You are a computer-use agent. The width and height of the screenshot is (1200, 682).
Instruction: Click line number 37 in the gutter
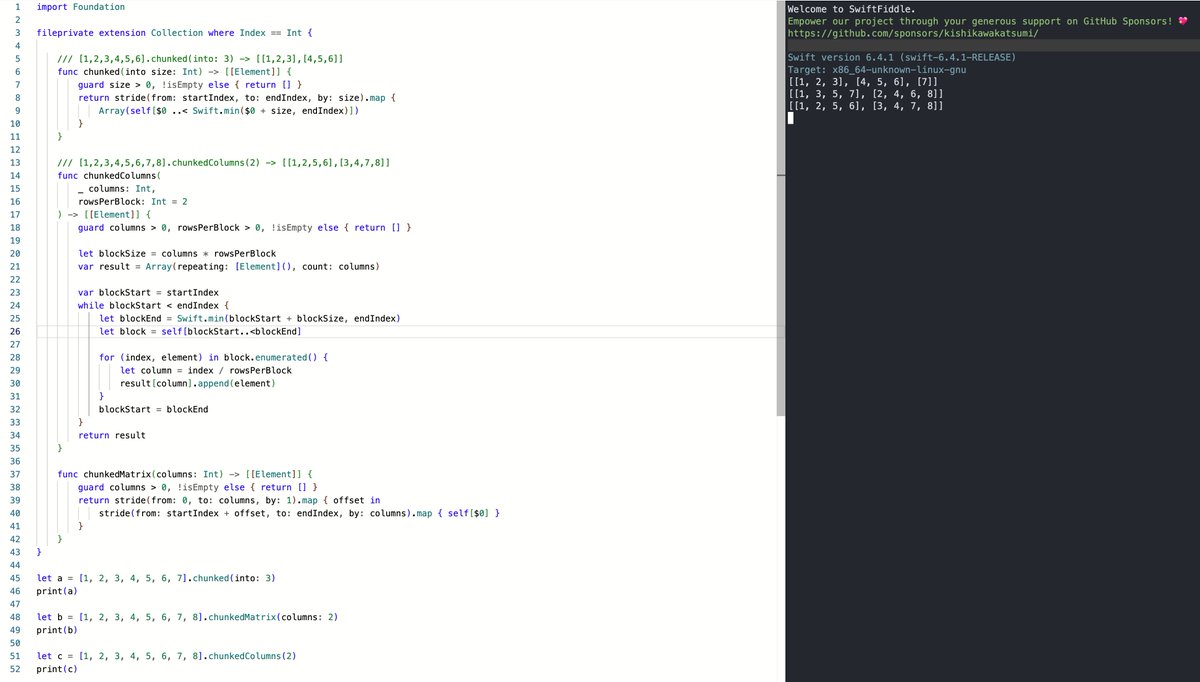click(16, 474)
